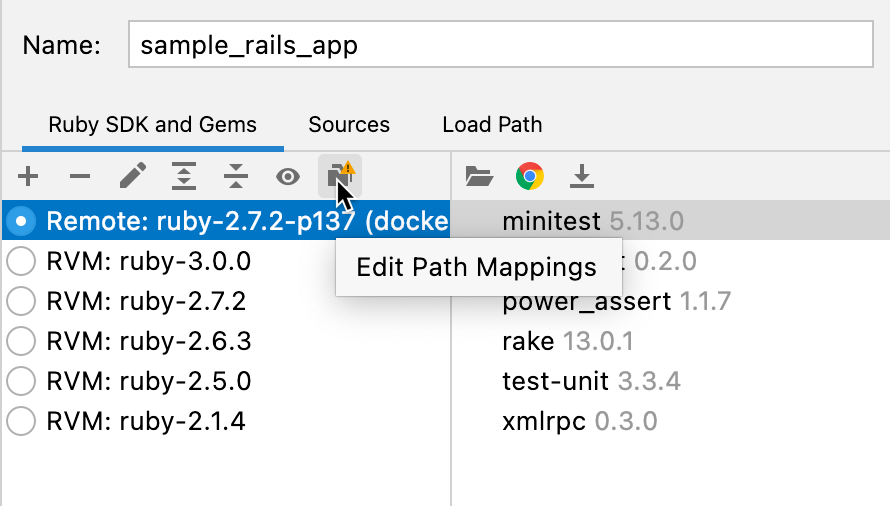
Task: Add a new Ruby SDK with plus icon
Action: pos(28,177)
